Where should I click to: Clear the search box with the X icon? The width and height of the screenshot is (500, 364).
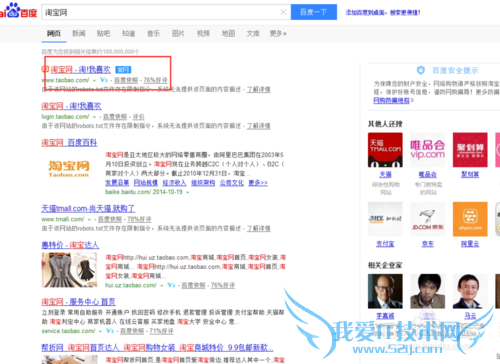[283, 12]
